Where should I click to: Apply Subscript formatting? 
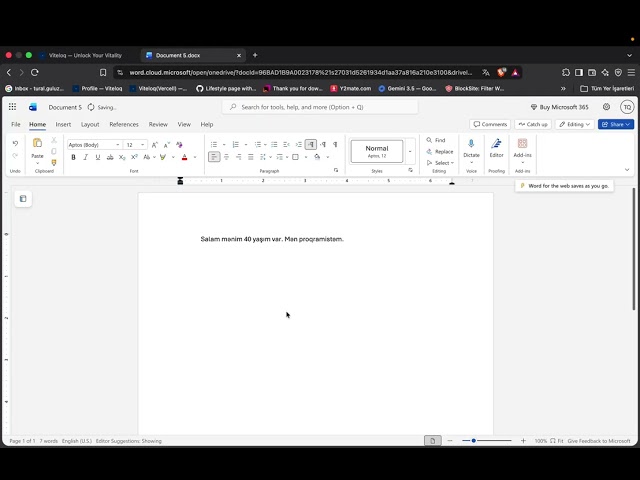coord(122,157)
